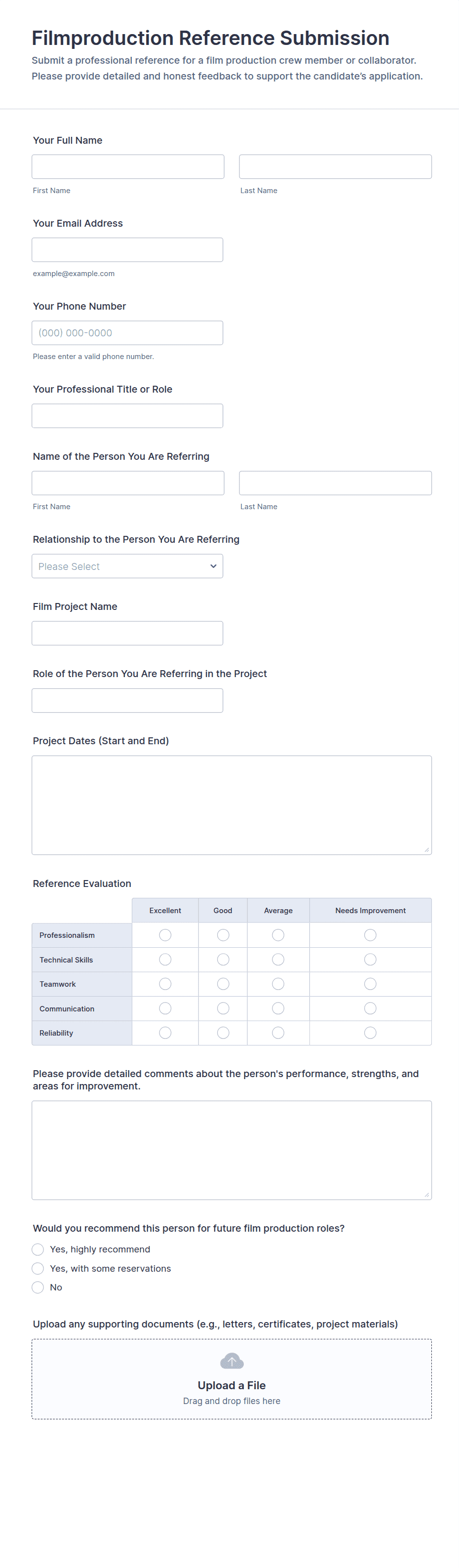Screen dimensions: 459x1568
Task: Select "Yes, highly recommend" option
Action: coord(38,1249)
